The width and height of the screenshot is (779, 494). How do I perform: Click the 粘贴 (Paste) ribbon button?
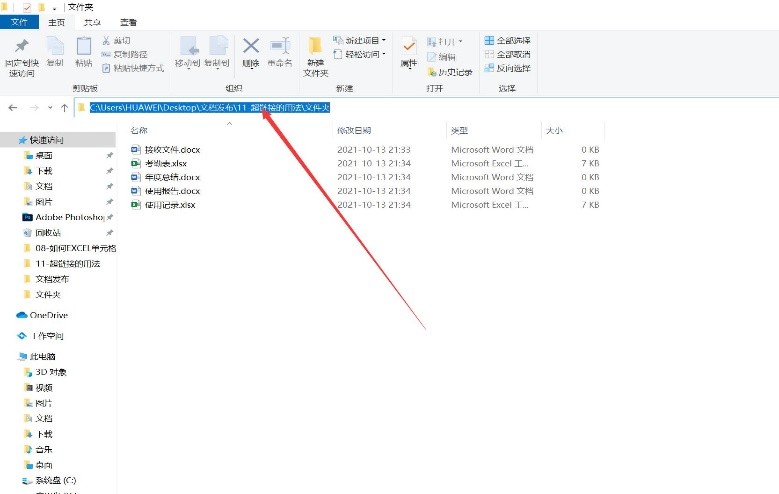[x=83, y=52]
